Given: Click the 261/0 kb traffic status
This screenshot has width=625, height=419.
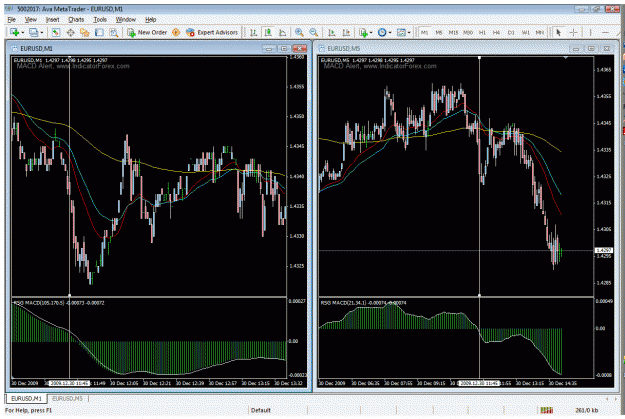Looking at the screenshot, I should pyautogui.click(x=587, y=410).
